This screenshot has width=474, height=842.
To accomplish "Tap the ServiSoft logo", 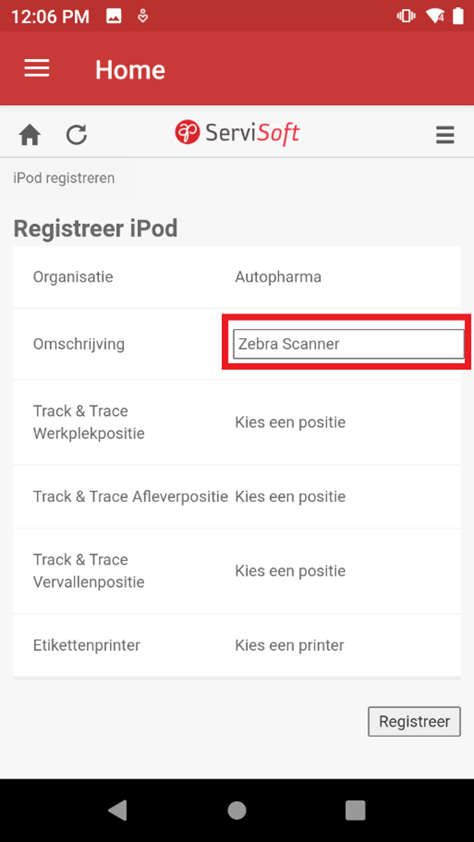I will coord(237,133).
